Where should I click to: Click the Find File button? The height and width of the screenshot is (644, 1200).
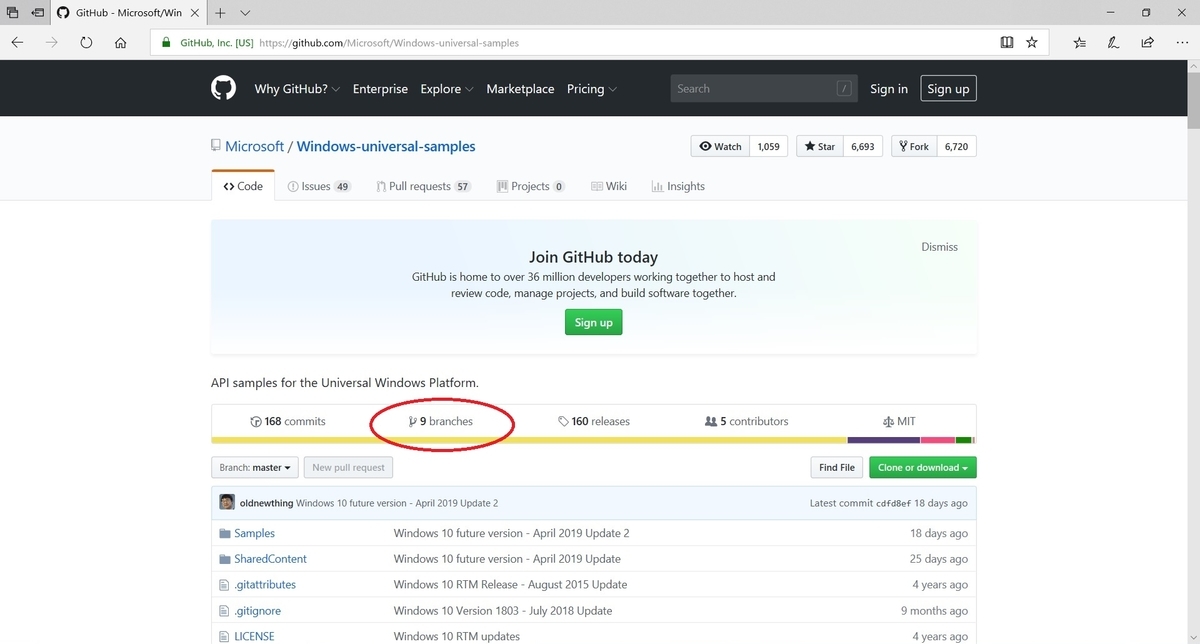tap(837, 467)
